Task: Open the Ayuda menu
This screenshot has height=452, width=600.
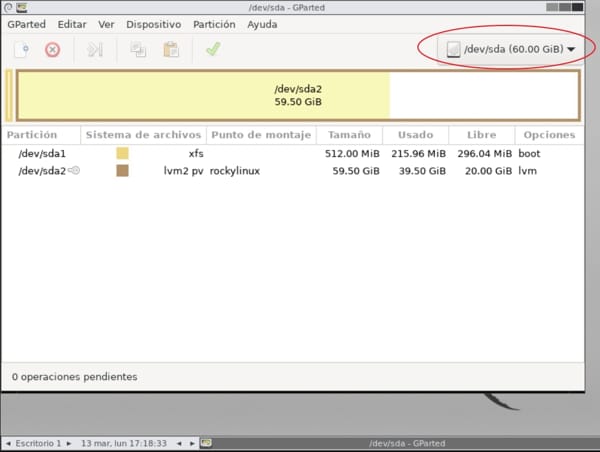Action: [x=262, y=24]
